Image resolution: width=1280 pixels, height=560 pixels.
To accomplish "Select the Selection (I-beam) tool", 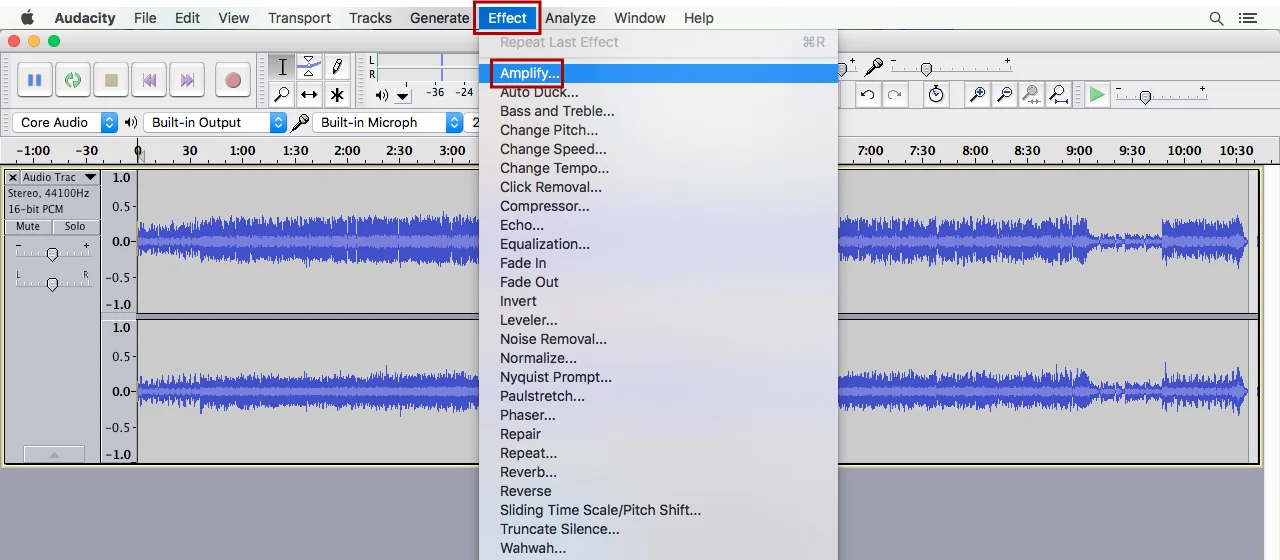I will pos(282,67).
